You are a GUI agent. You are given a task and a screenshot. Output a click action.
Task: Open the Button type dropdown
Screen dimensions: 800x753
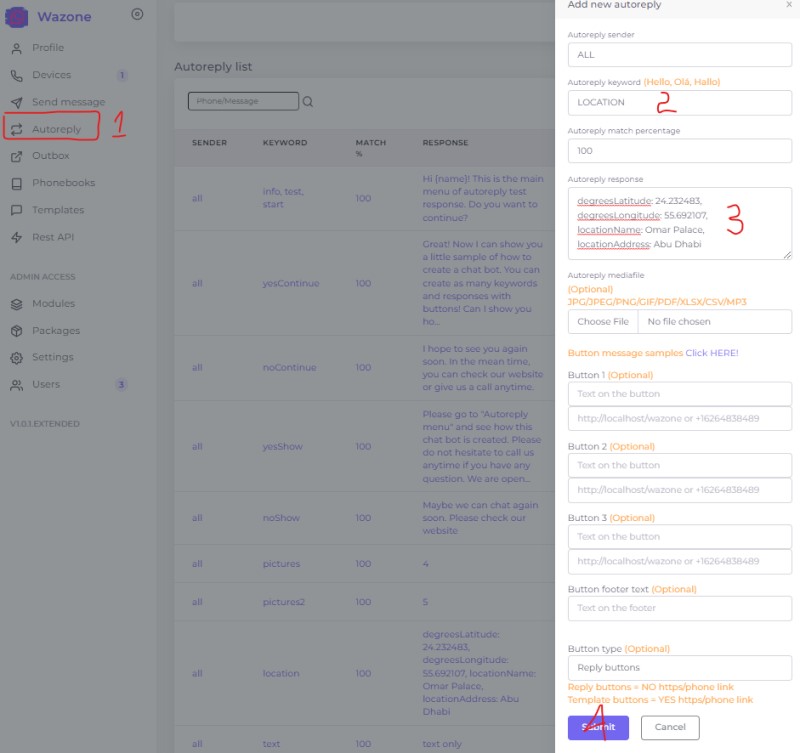[x=679, y=667]
